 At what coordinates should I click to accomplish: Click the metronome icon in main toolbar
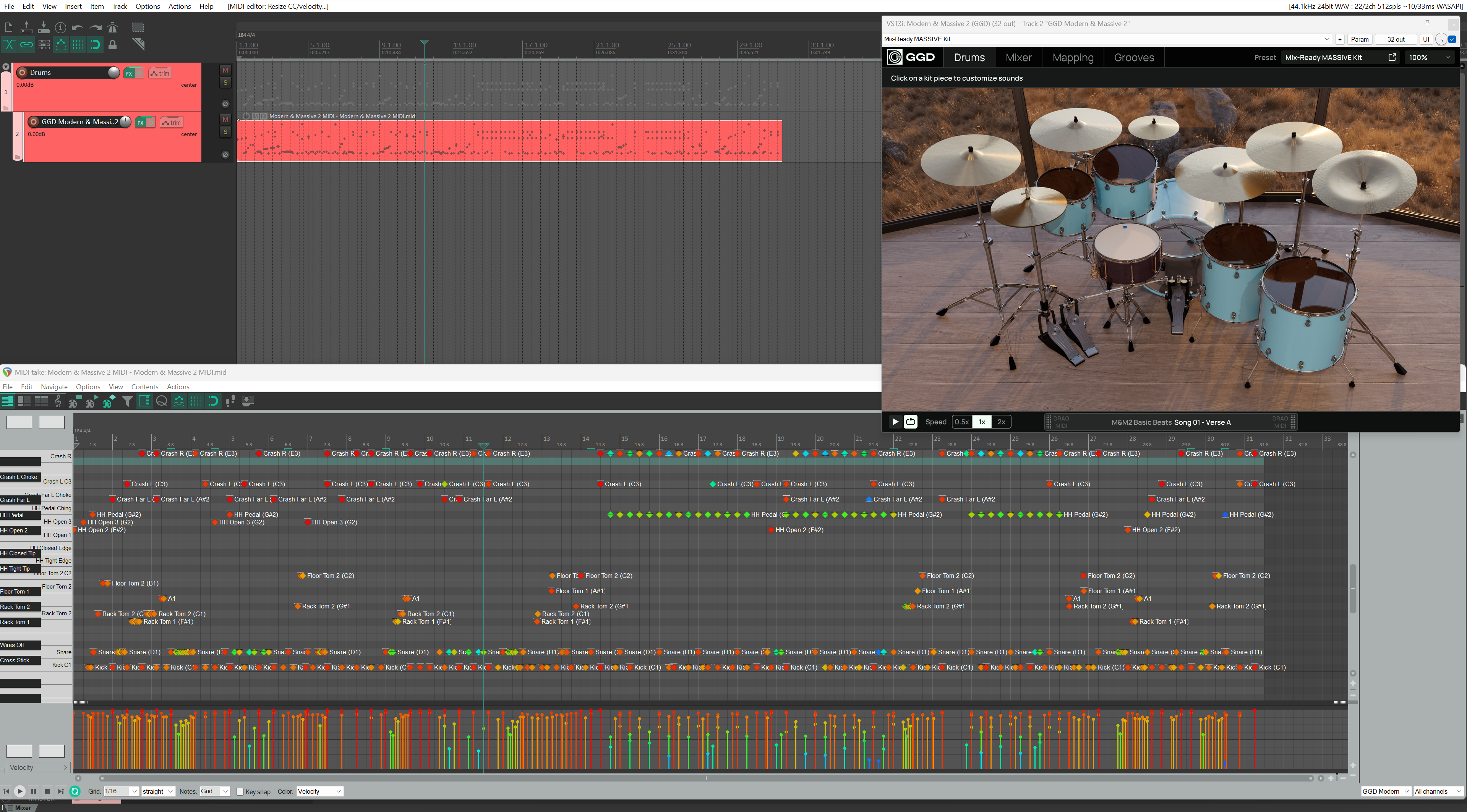click(x=113, y=27)
